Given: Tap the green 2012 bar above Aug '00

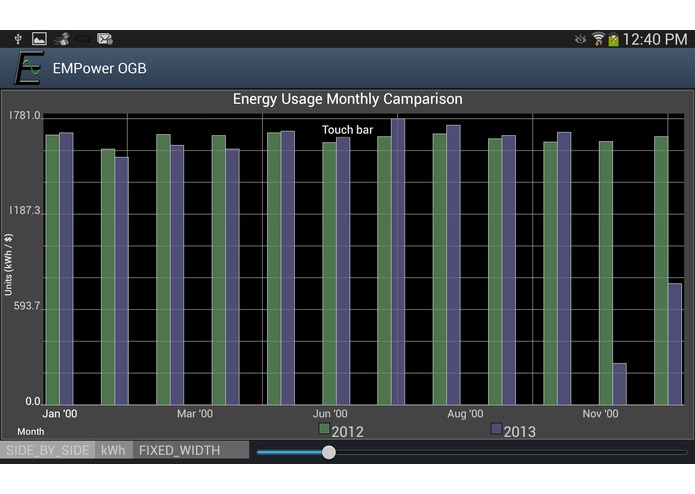Looking at the screenshot, I should coord(440,269).
